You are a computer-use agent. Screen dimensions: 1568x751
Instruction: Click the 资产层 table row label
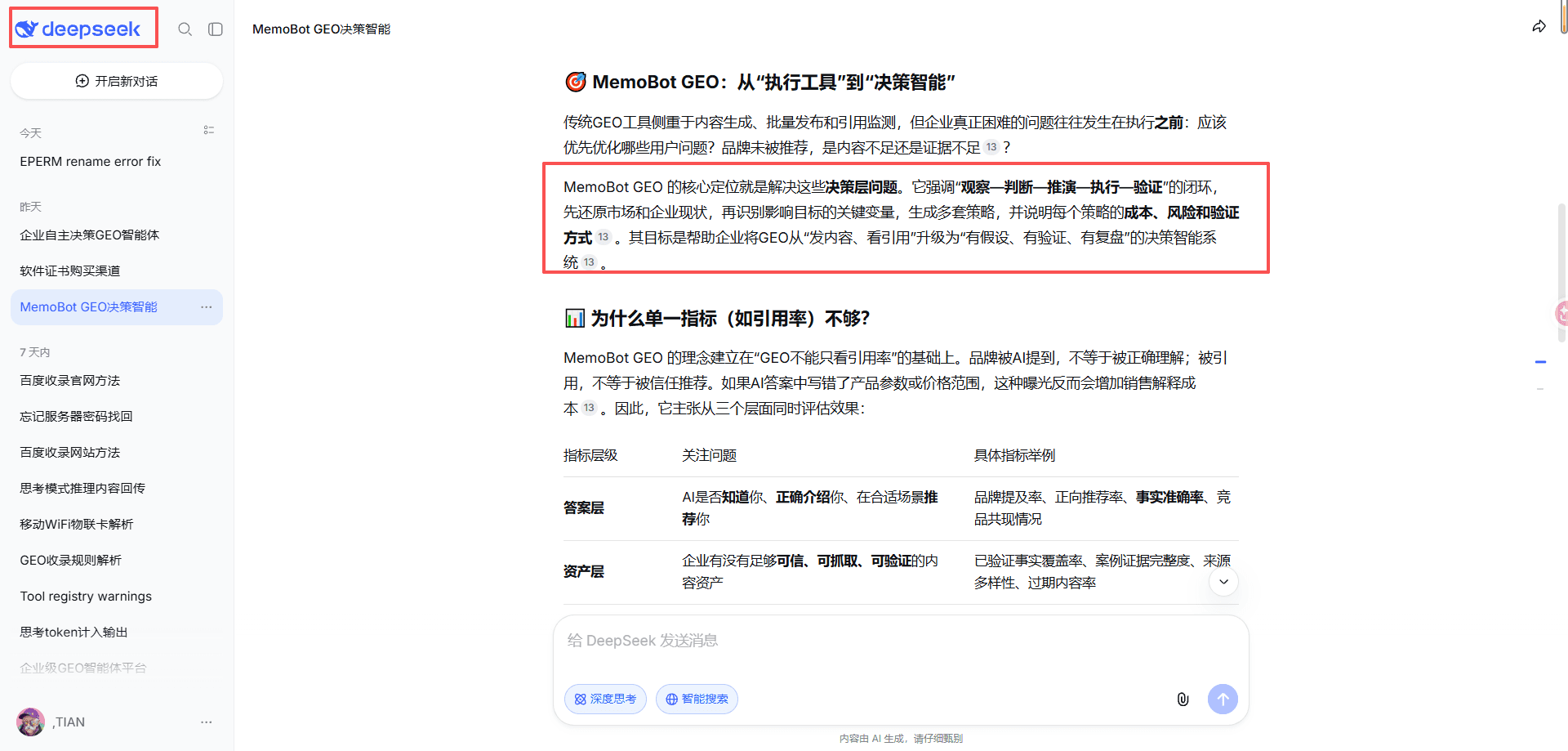(584, 572)
